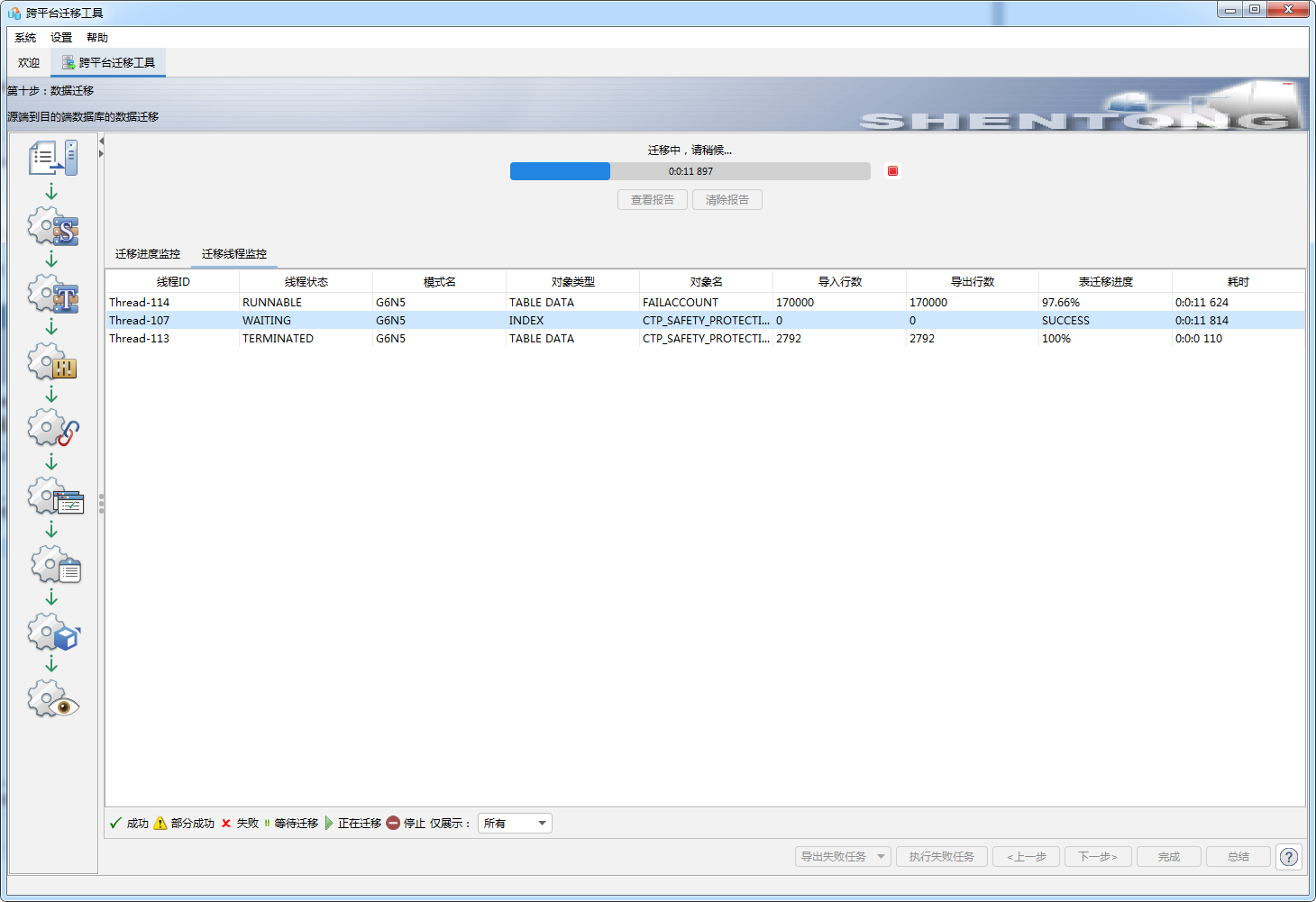Click the 查看报告 button
1316x902 pixels.
653,200
